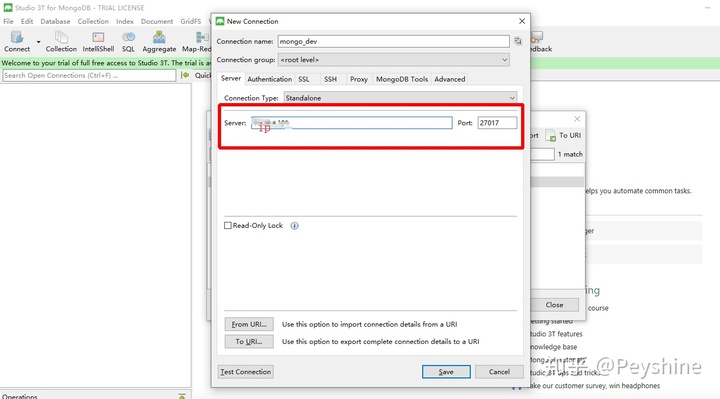Click the '1 match' text
Screen dimensions: 720x399
pos(570,154)
